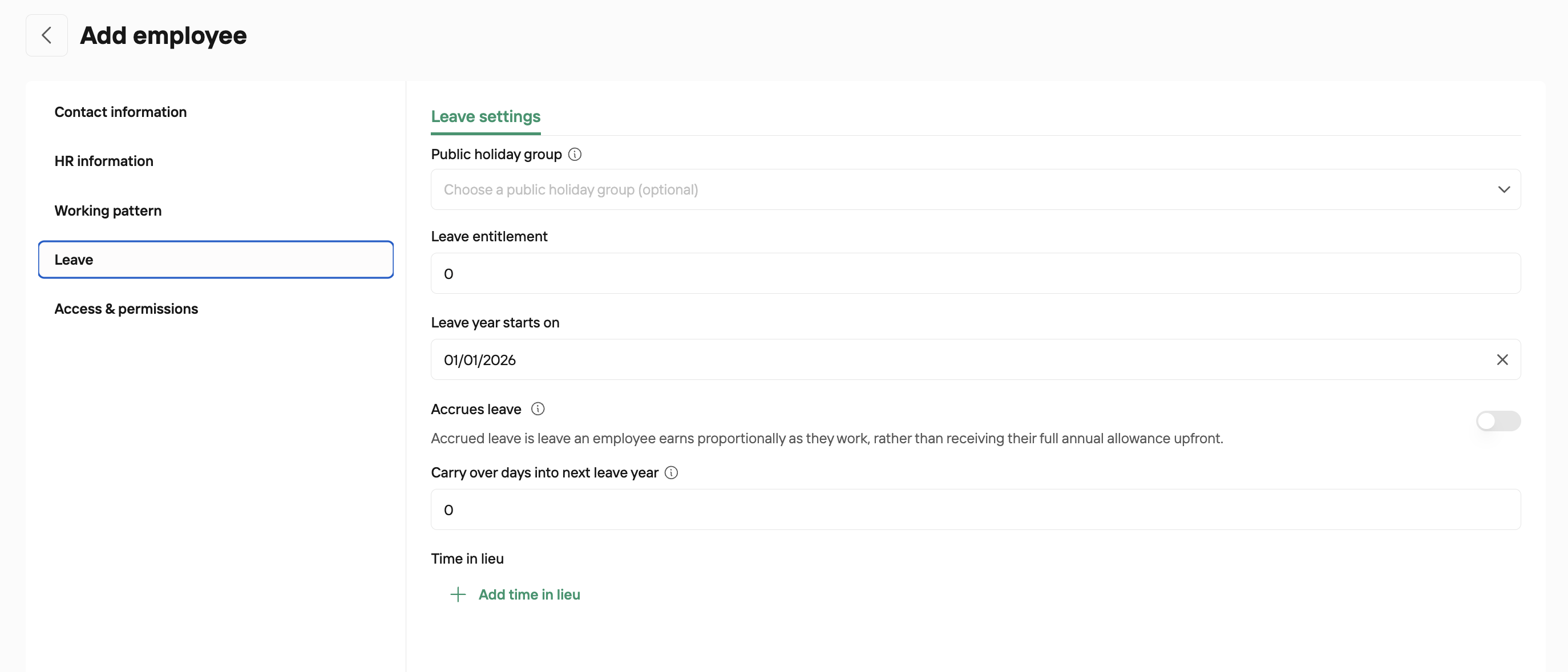1568x672 pixels.
Task: Enable the Accrues leave toggle
Action: (x=1498, y=421)
